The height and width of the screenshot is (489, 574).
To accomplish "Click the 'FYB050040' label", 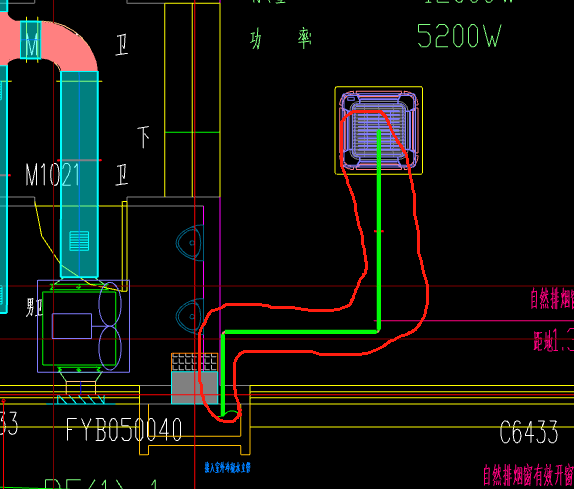I will [x=124, y=430].
